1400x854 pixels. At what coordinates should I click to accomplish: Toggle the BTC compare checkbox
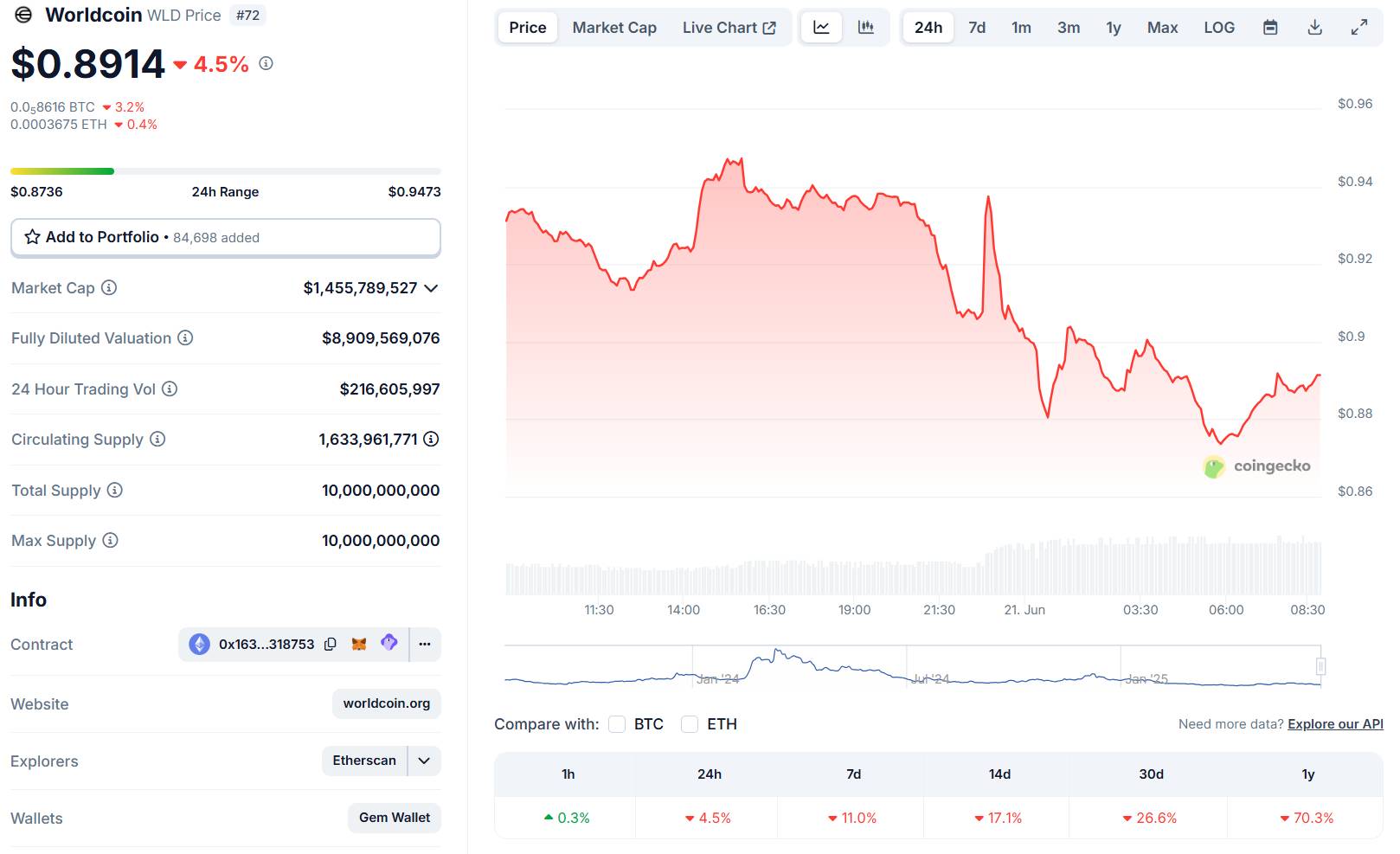pyautogui.click(x=617, y=724)
